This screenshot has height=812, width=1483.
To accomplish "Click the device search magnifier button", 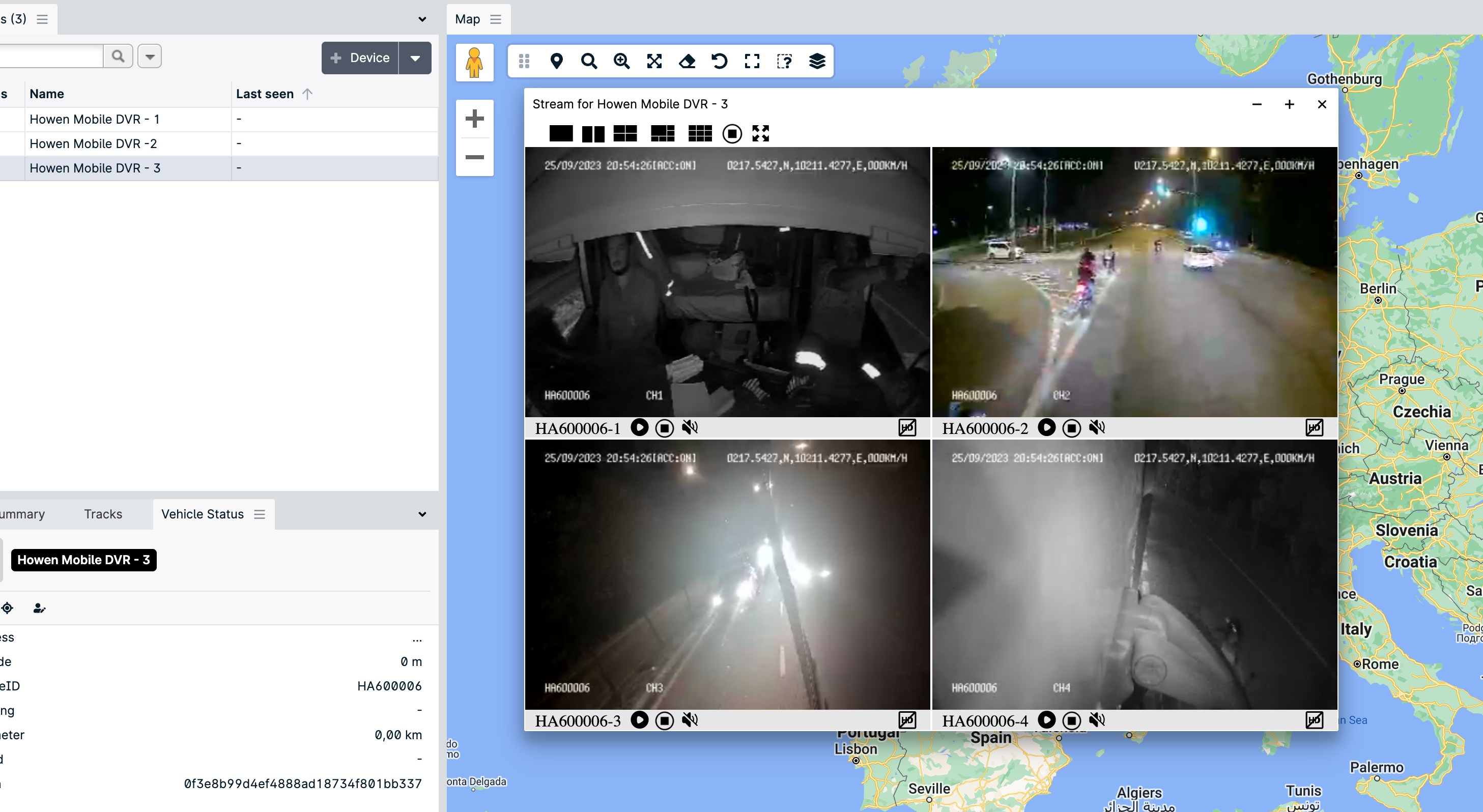I will click(118, 56).
